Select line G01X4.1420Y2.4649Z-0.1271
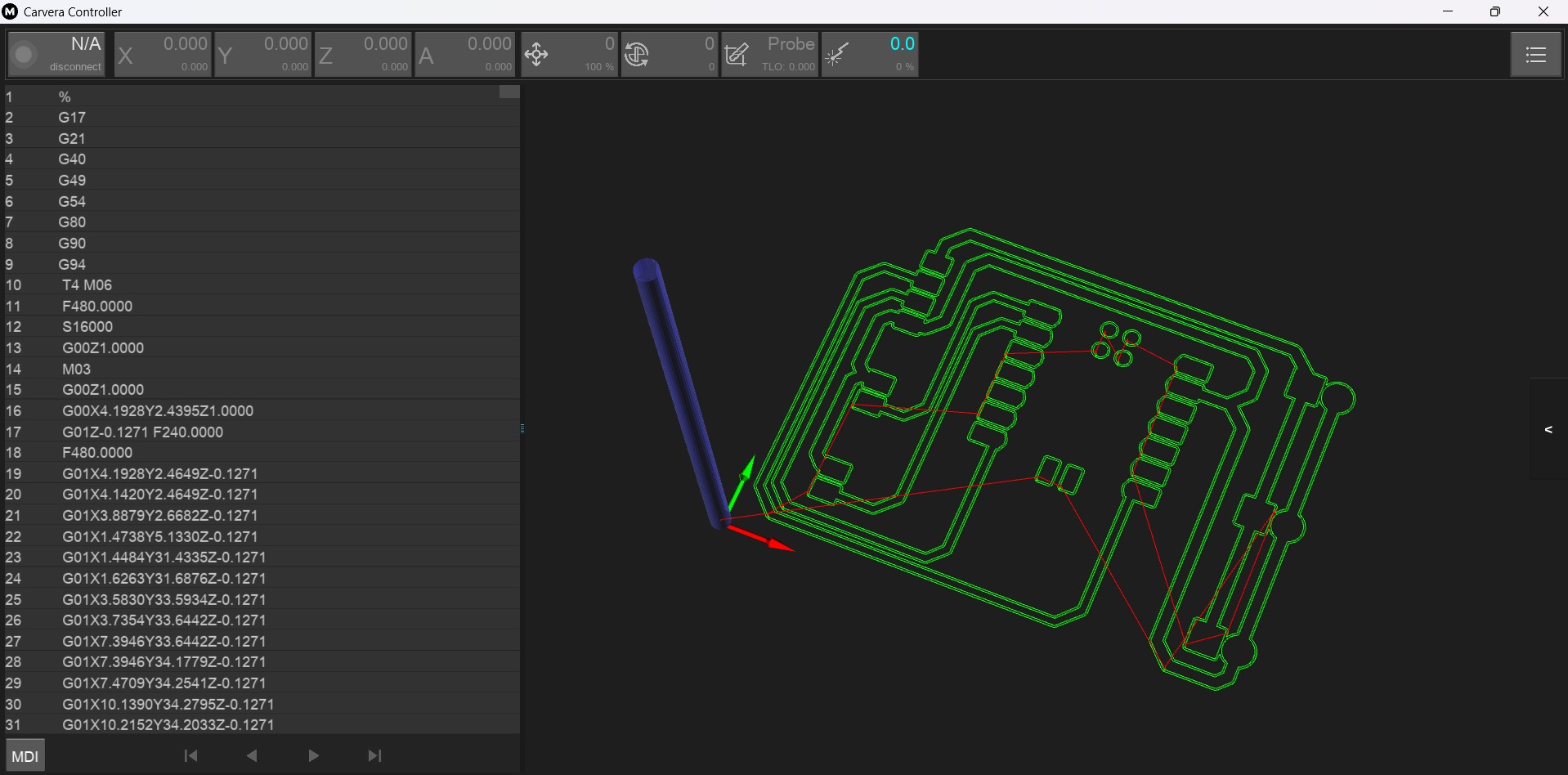The height and width of the screenshot is (775, 1568). (x=262, y=494)
